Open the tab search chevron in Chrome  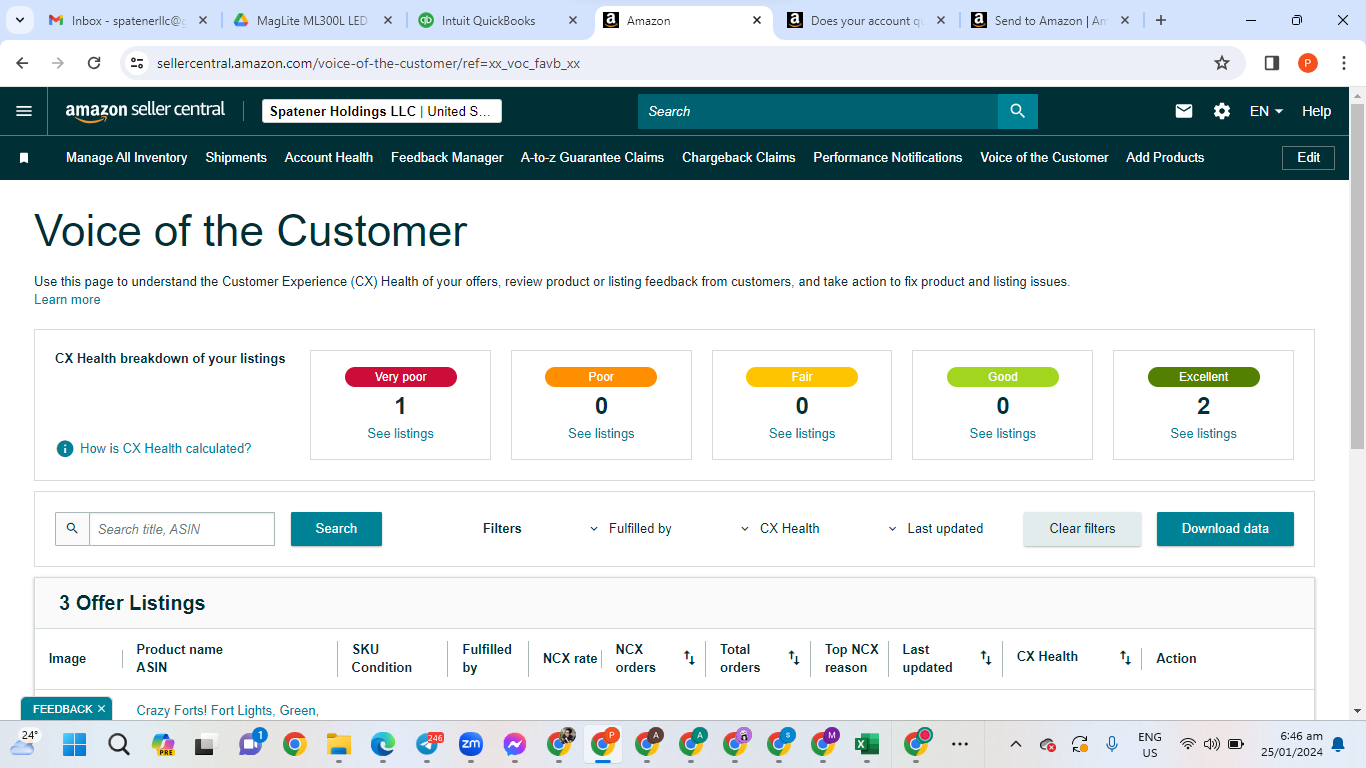(x=19, y=20)
